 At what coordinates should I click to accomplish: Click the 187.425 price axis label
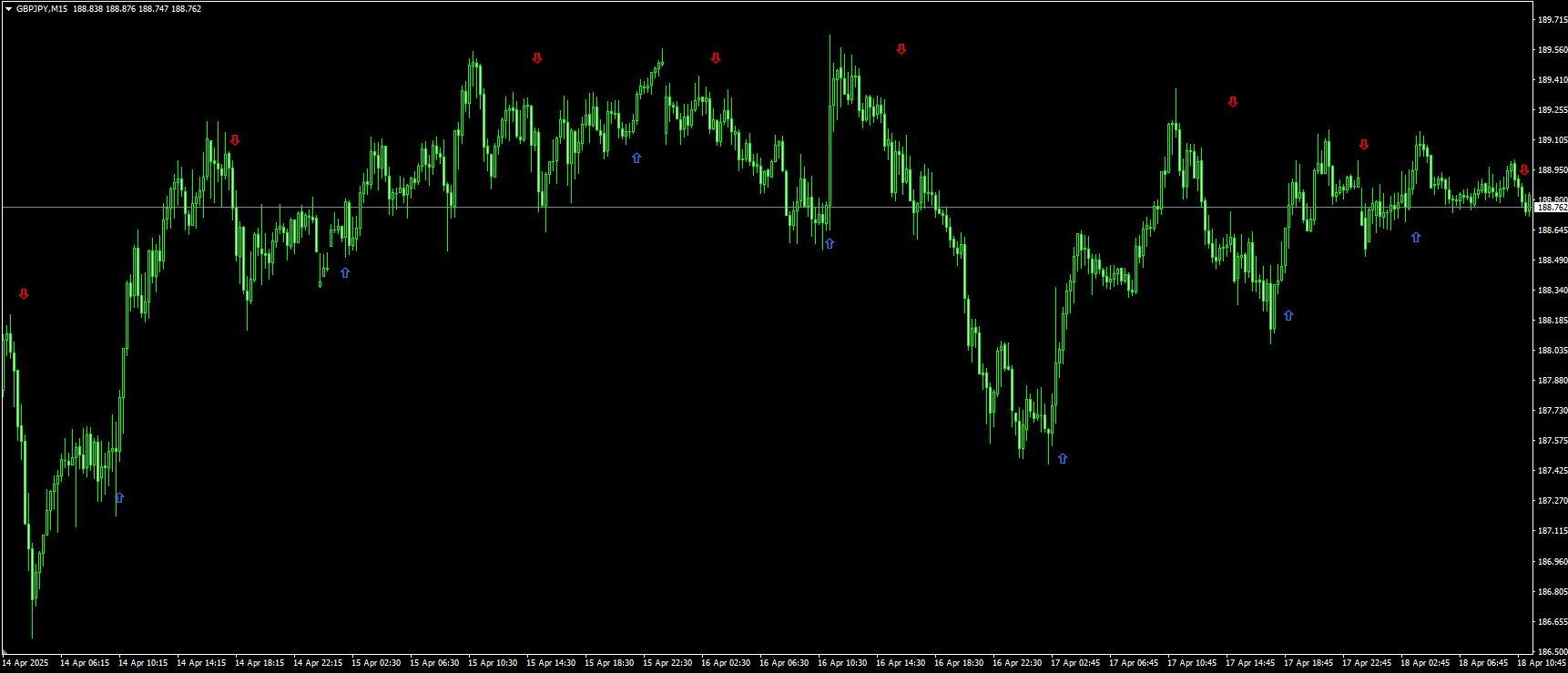click(x=1553, y=471)
